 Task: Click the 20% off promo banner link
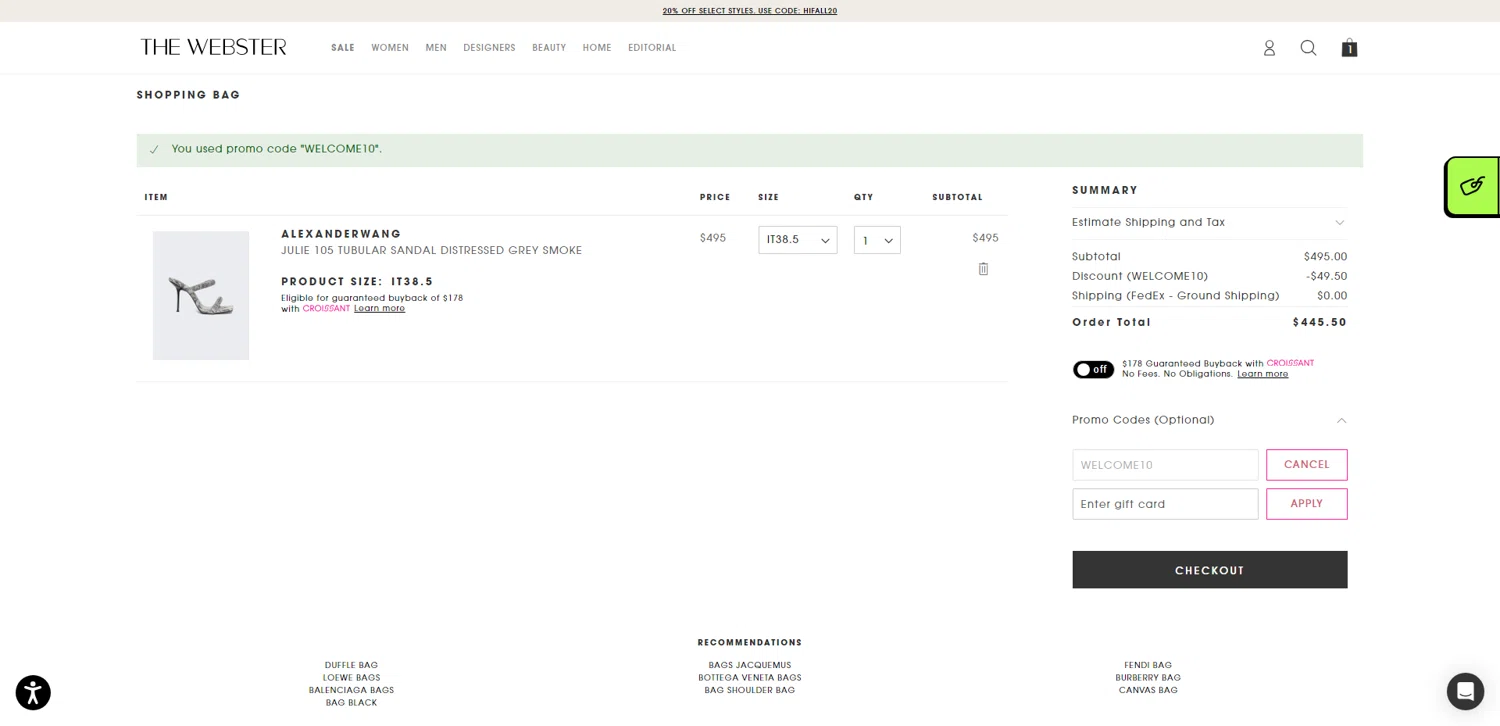[750, 11]
